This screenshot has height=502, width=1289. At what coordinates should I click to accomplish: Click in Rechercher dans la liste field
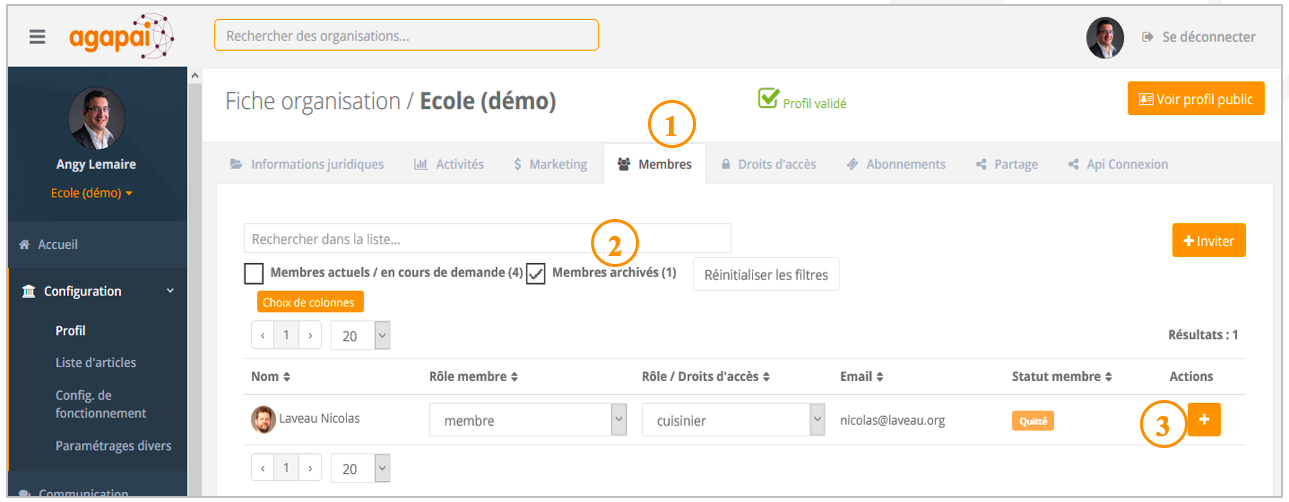point(487,238)
